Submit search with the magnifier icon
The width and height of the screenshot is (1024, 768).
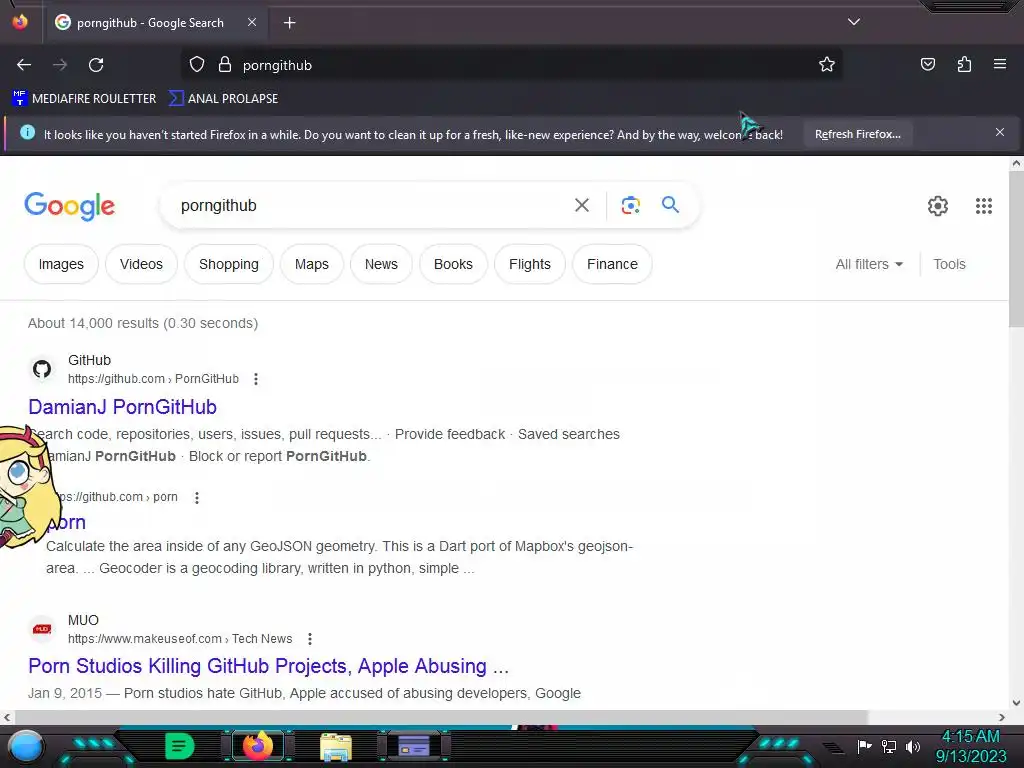(x=670, y=204)
